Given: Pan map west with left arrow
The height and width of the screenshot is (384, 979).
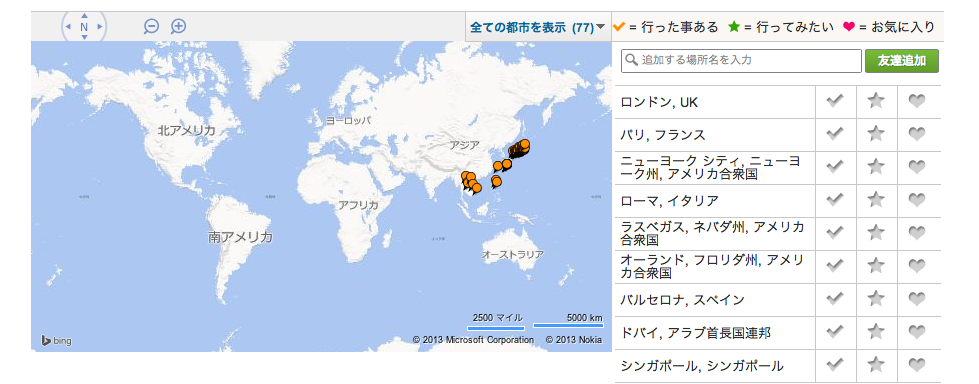Looking at the screenshot, I should pyautogui.click(x=68, y=27).
